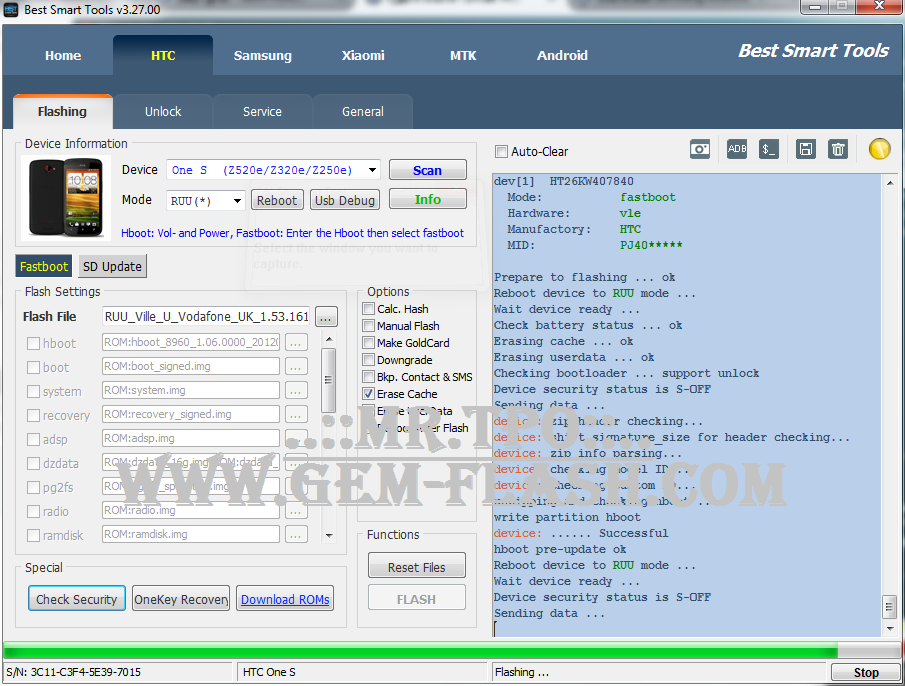Click the log panel scrollbar thumb
This screenshot has height=686, width=905.
890,607
